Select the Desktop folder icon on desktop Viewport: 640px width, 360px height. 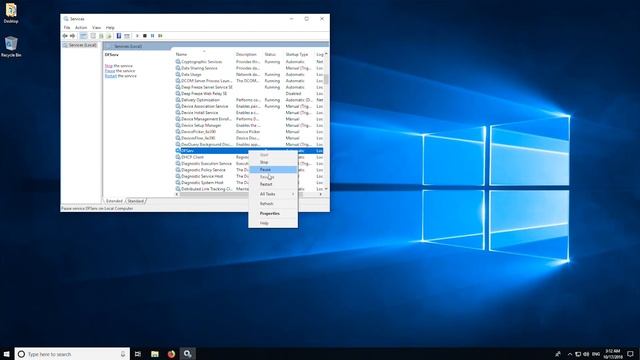(x=11, y=13)
